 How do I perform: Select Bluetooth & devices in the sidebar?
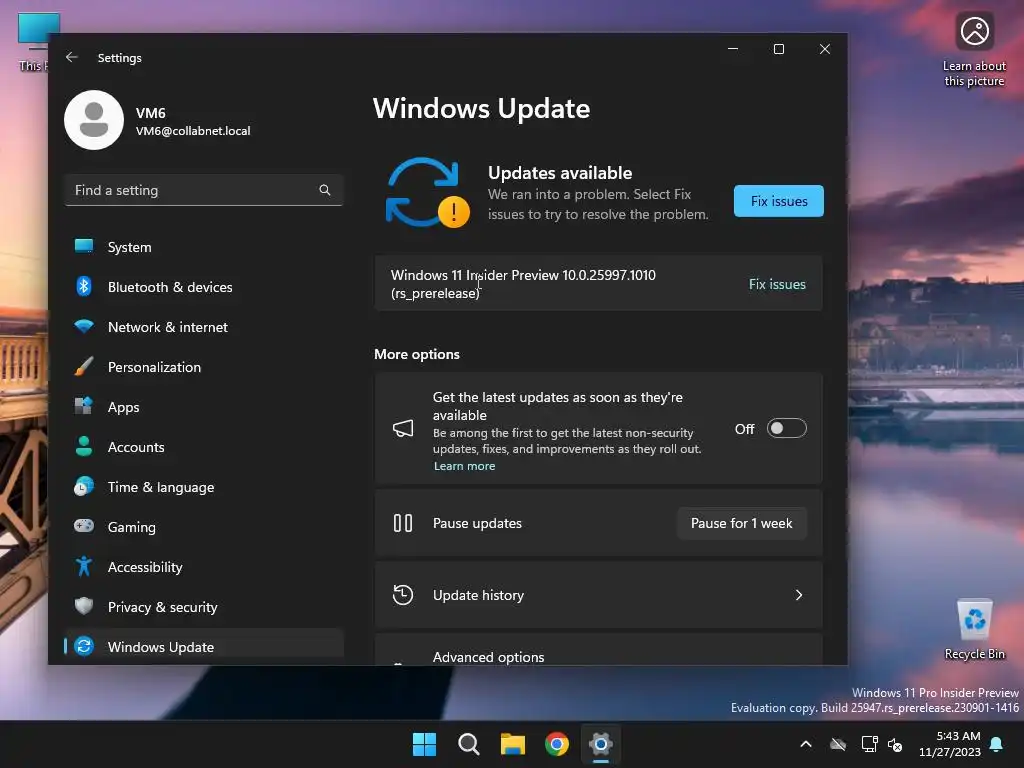tap(204, 287)
